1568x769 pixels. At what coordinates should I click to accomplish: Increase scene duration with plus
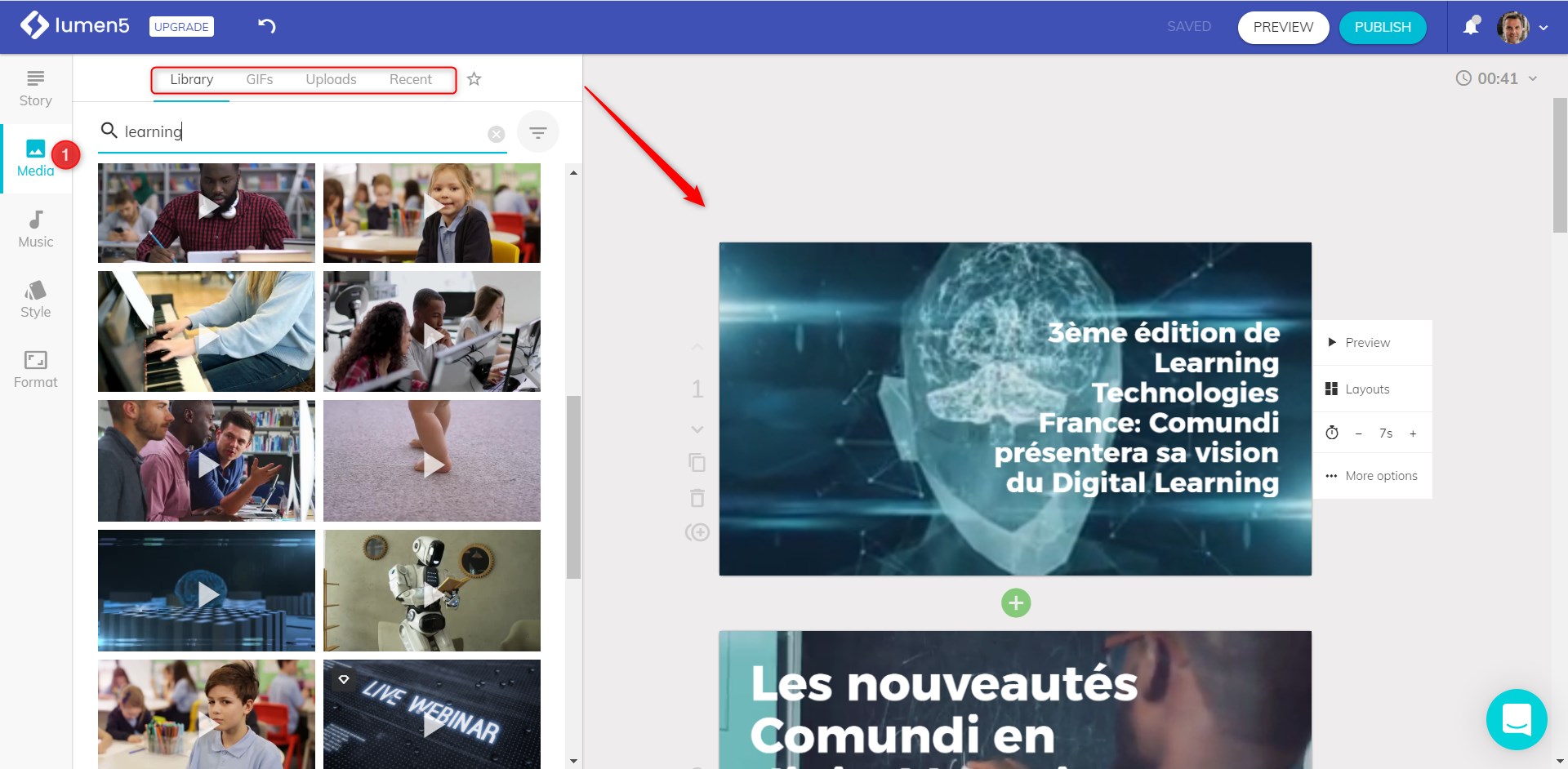[x=1413, y=433]
